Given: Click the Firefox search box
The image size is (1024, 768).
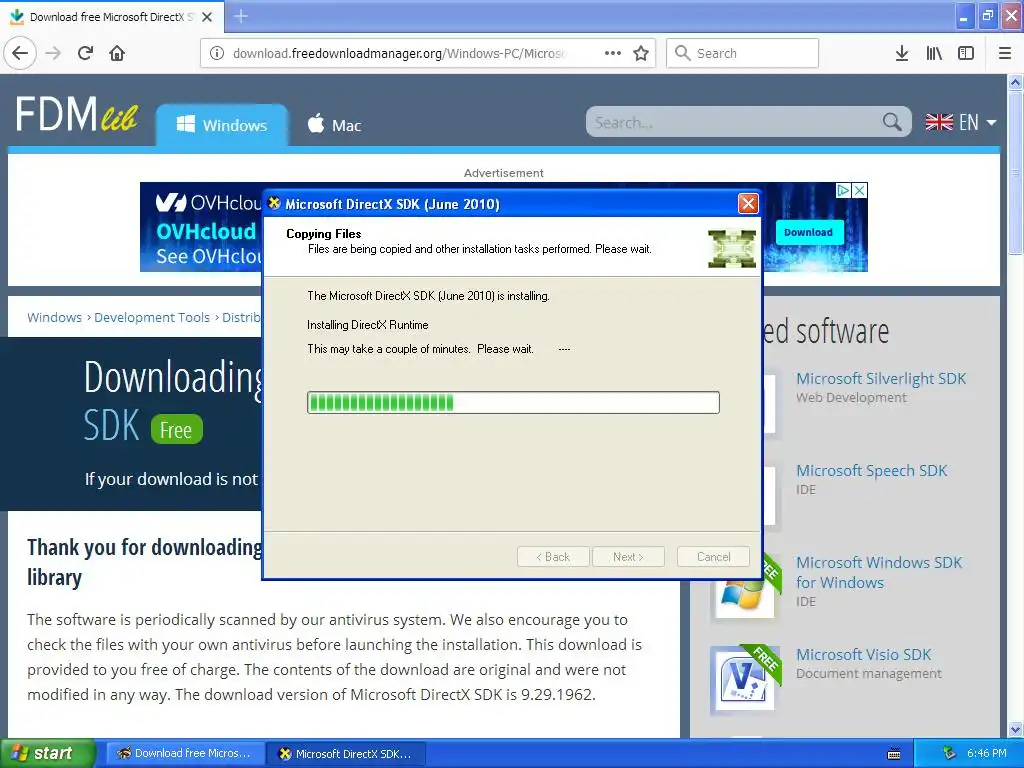Looking at the screenshot, I should pyautogui.click(x=743, y=53).
